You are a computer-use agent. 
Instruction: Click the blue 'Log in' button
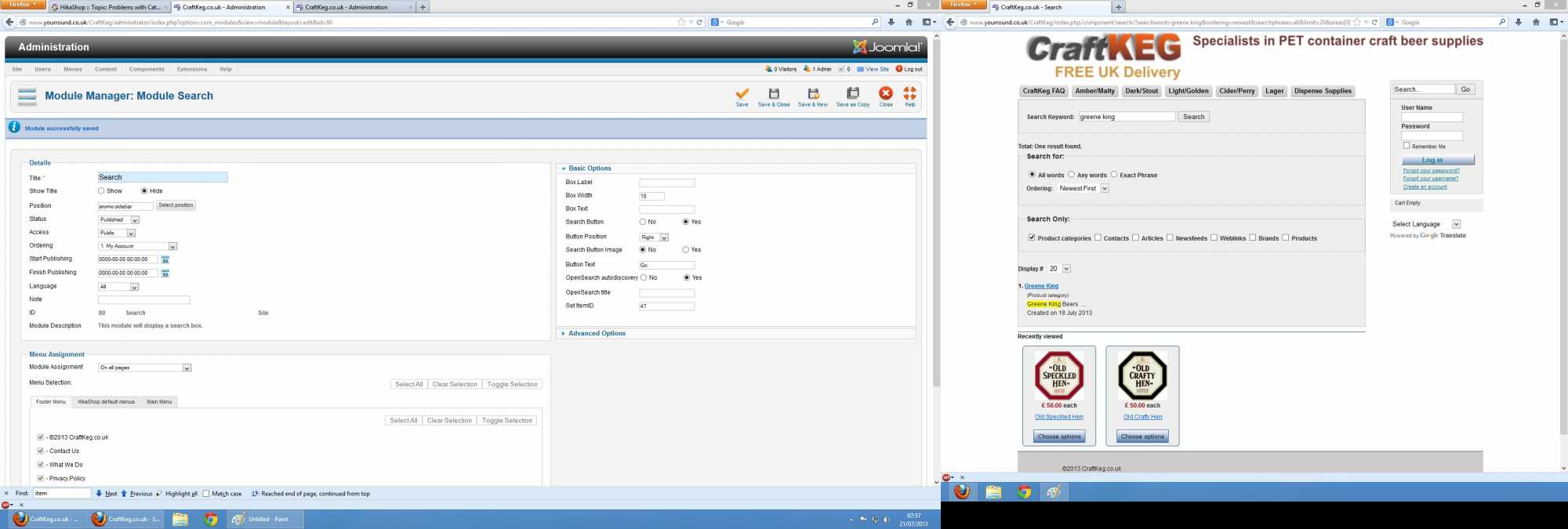tap(1438, 160)
